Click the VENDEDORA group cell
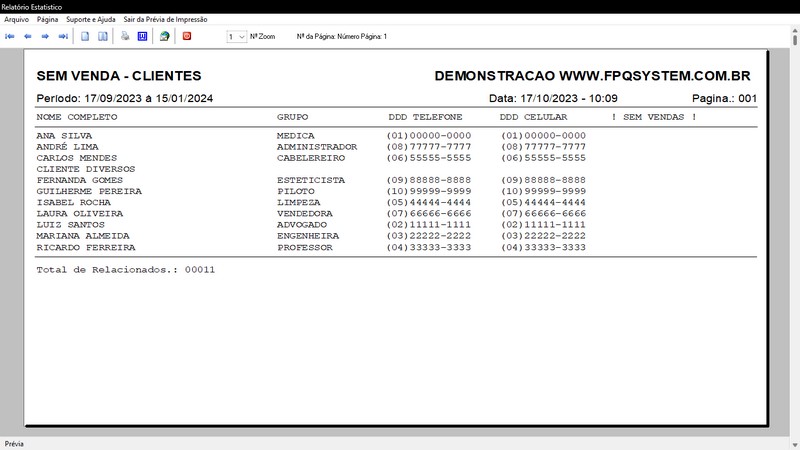Image resolution: width=800 pixels, height=450 pixels. click(x=305, y=214)
